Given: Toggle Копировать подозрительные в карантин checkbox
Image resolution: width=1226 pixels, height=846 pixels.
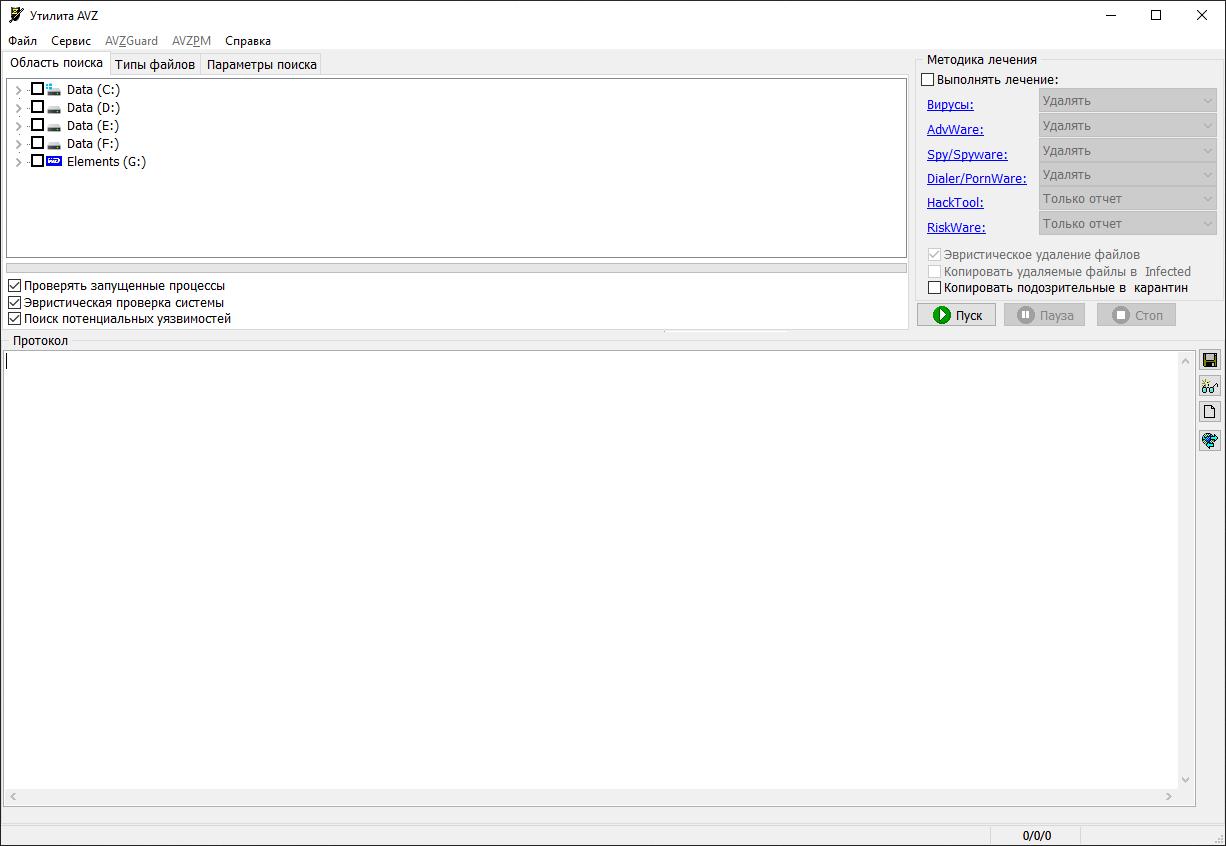Looking at the screenshot, I should [x=935, y=288].
